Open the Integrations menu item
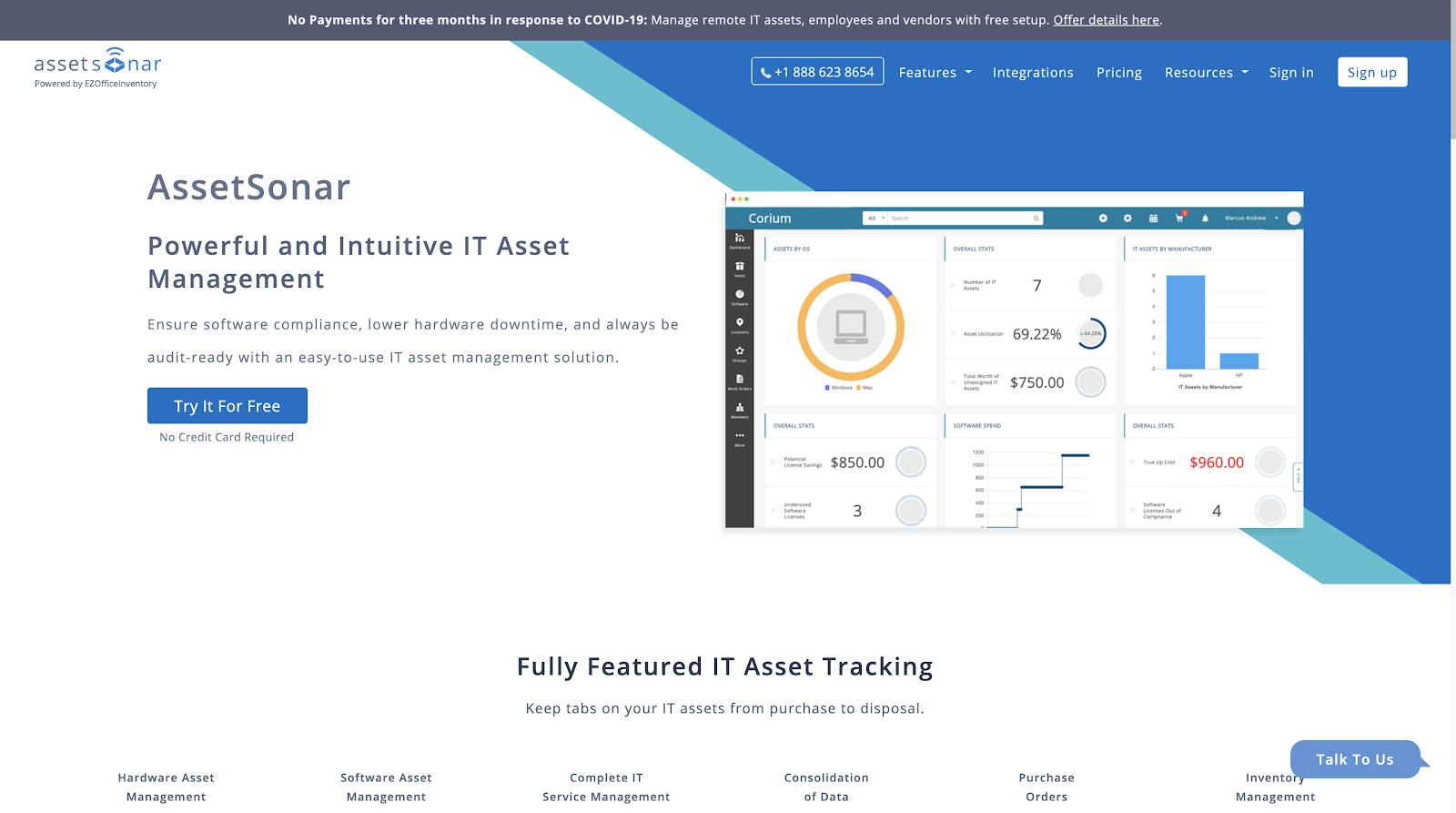The image size is (1456, 813). coord(1033,73)
